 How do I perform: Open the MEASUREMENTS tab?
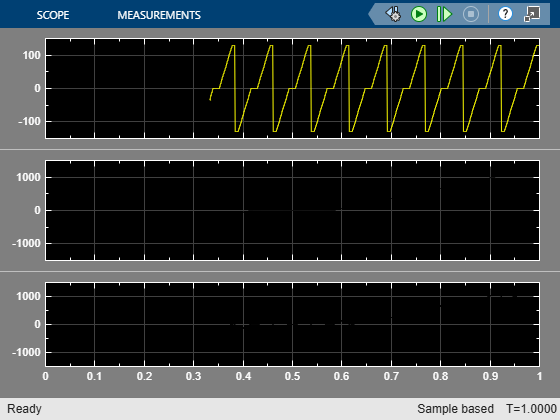pos(159,15)
